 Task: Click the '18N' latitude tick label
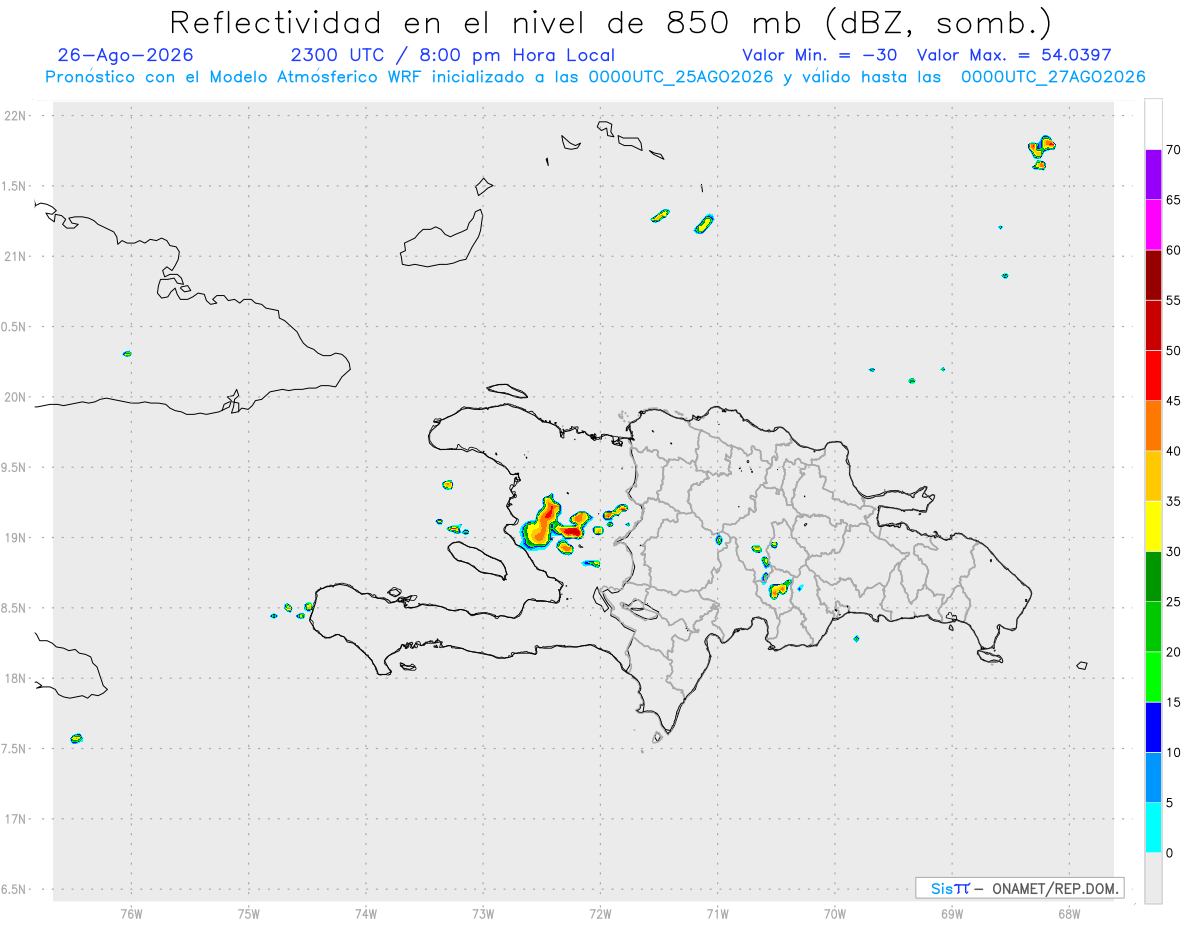(17, 679)
